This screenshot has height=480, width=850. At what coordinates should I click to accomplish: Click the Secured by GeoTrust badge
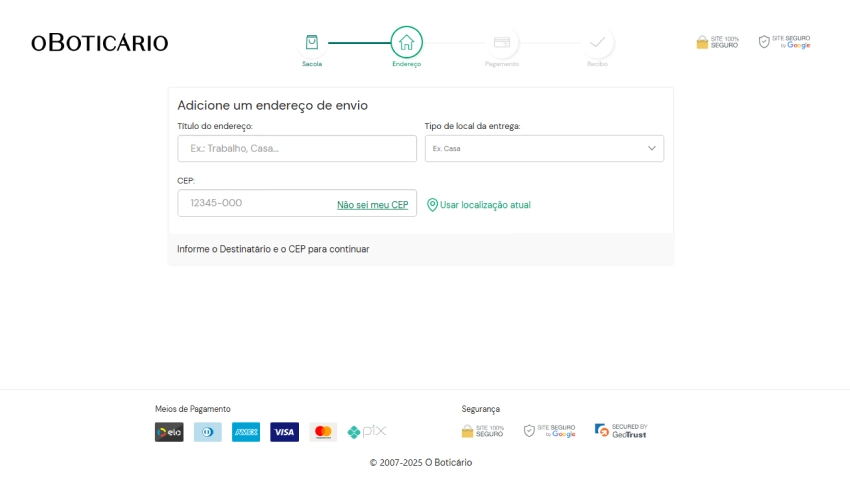(621, 431)
